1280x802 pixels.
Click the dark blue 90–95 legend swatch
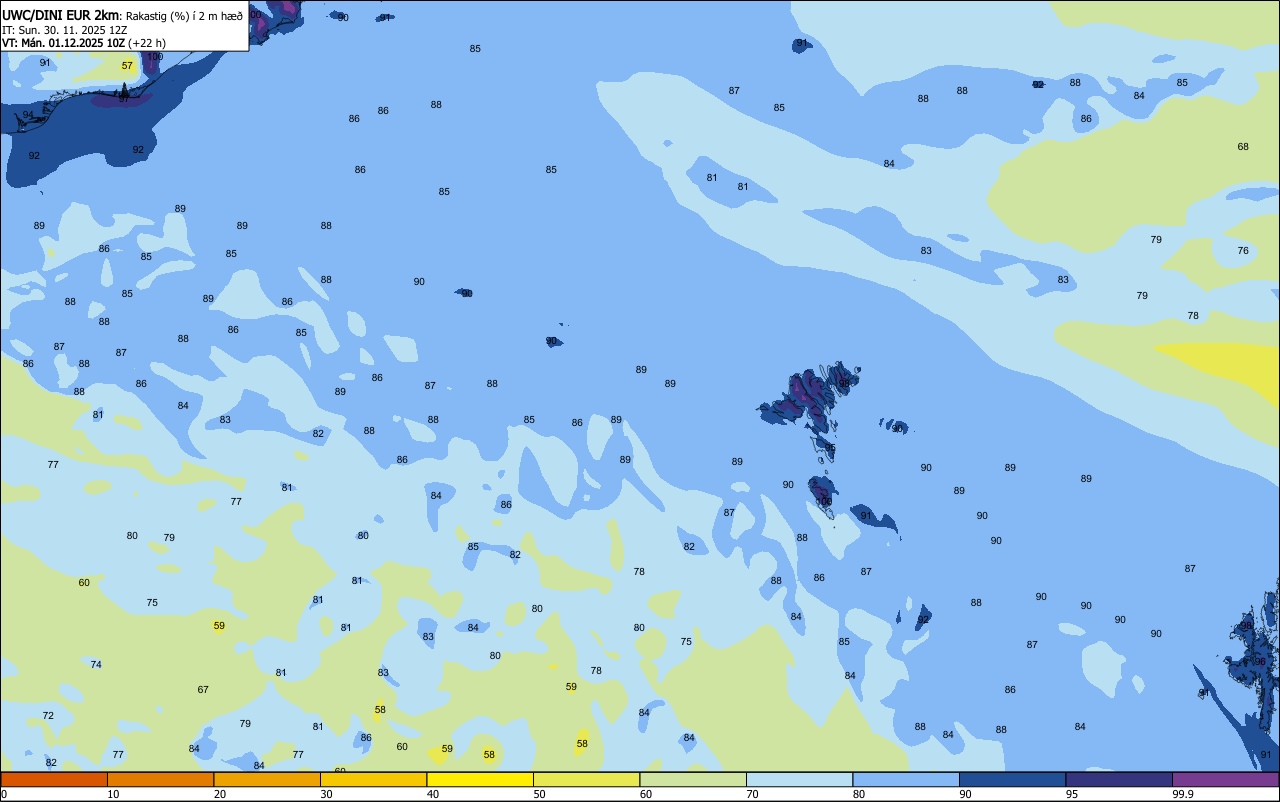pos(1012,779)
